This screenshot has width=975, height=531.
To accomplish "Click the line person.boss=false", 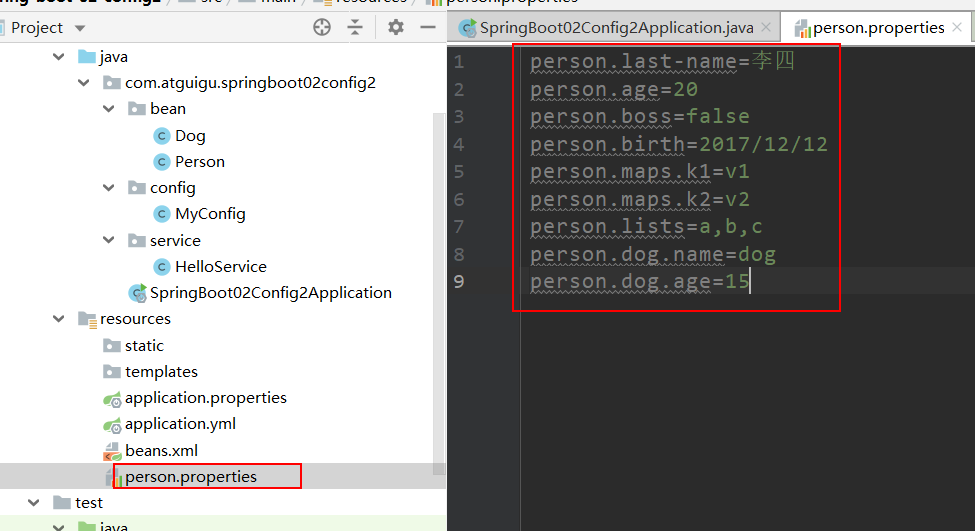I will point(640,117).
